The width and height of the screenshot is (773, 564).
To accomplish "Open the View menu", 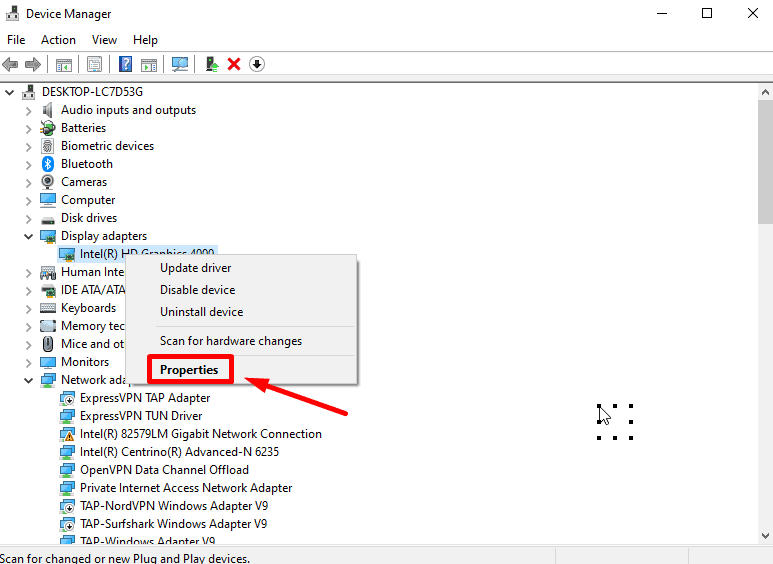I will click(x=104, y=40).
